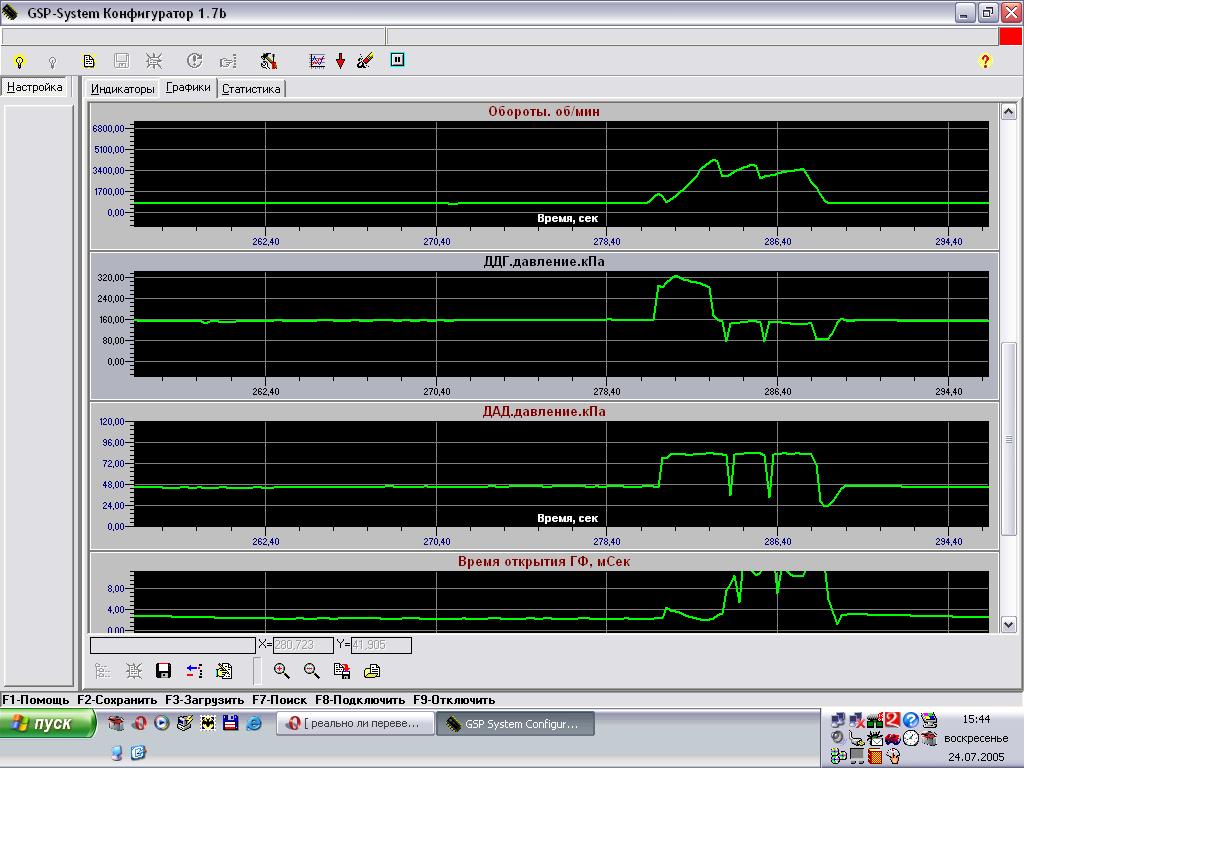This screenshot has height=868, width=1228.
Task: Zoom in with the plus magnifier icon
Action: (281, 671)
